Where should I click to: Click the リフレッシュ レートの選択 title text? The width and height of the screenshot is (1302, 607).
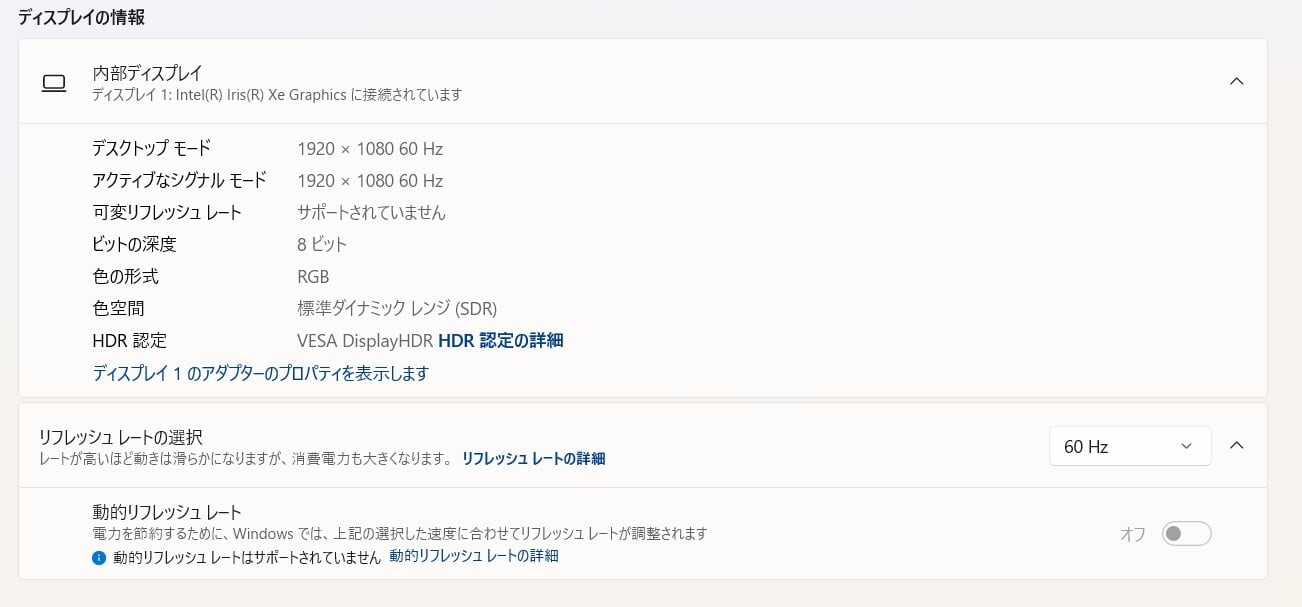pyautogui.click(x=120, y=437)
